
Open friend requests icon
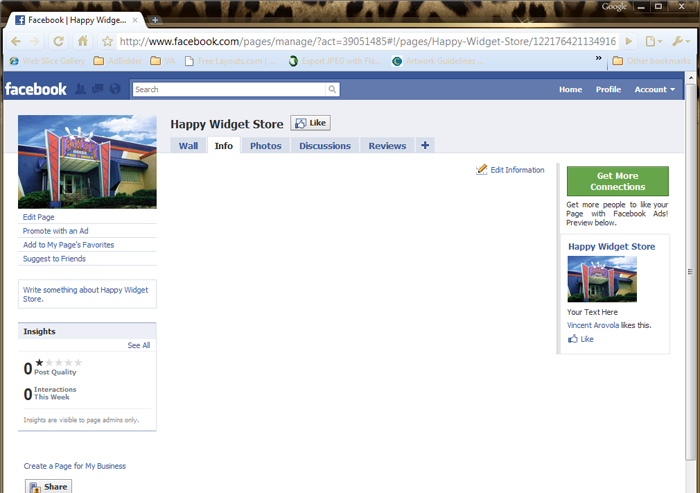[80, 89]
